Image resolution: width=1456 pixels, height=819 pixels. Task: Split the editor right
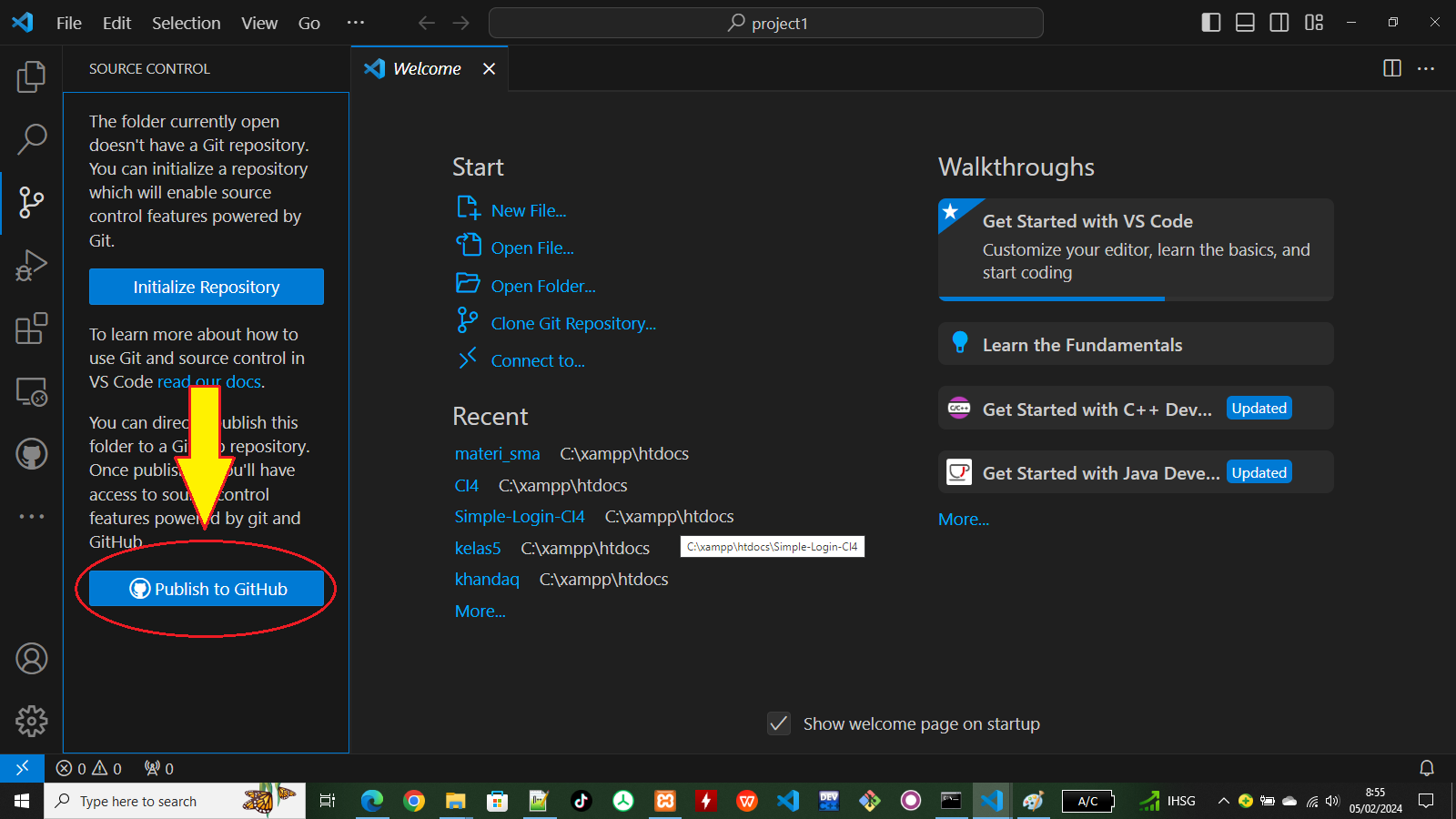[1391, 68]
